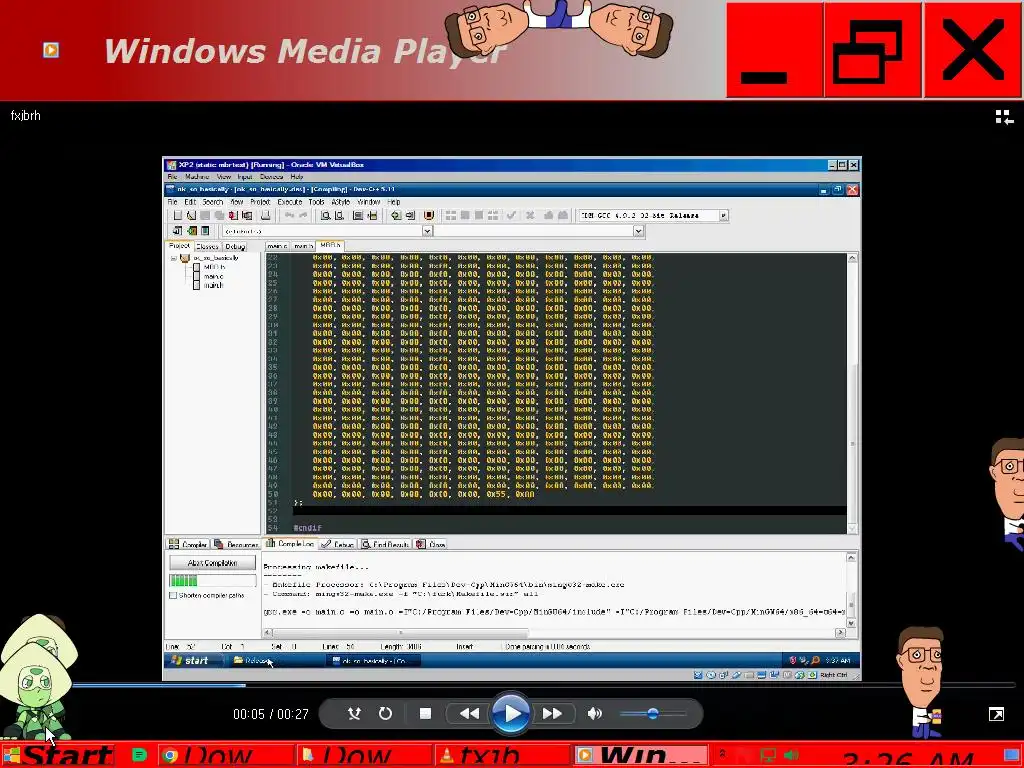Open the Resources tab in bottom panel
The image size is (1024, 768).
(236, 544)
